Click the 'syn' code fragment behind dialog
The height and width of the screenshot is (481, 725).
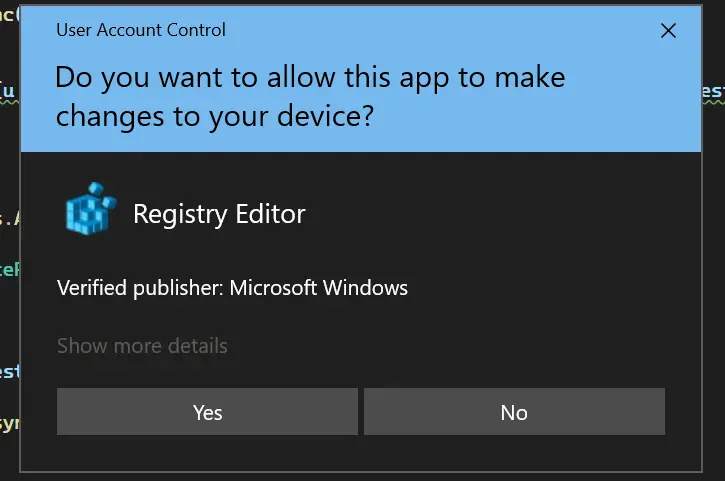(x=9, y=423)
